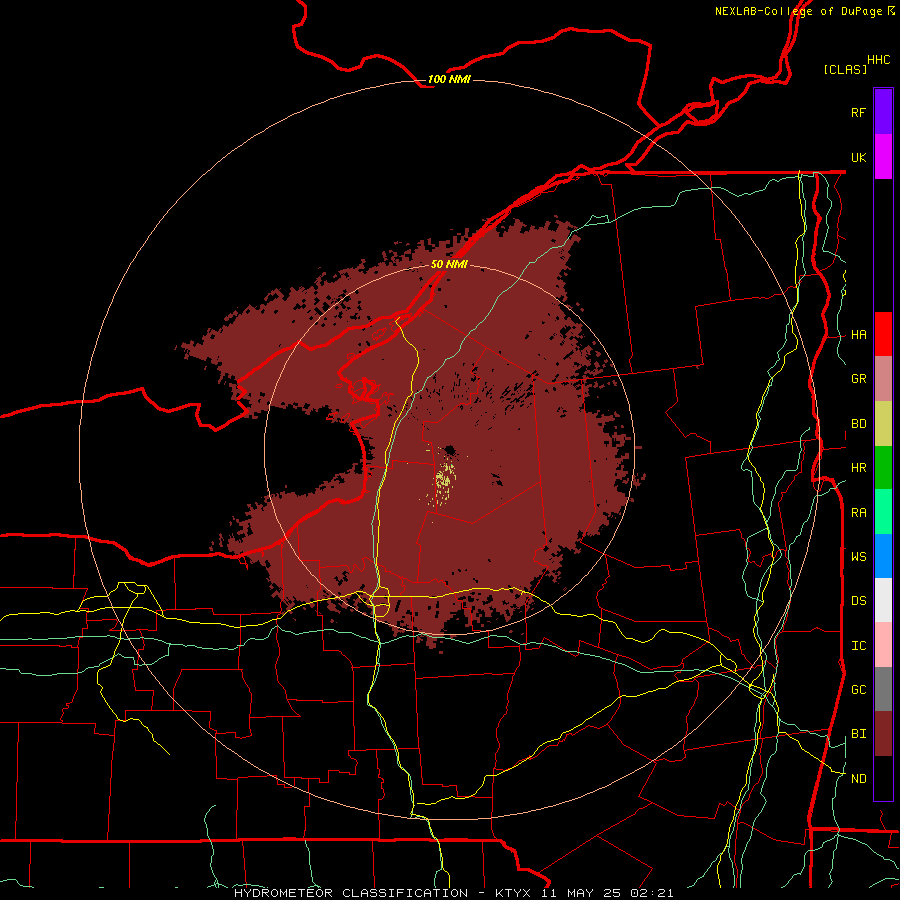Click the 50 NMI range ring label
The image size is (900, 900).
pyautogui.click(x=449, y=264)
